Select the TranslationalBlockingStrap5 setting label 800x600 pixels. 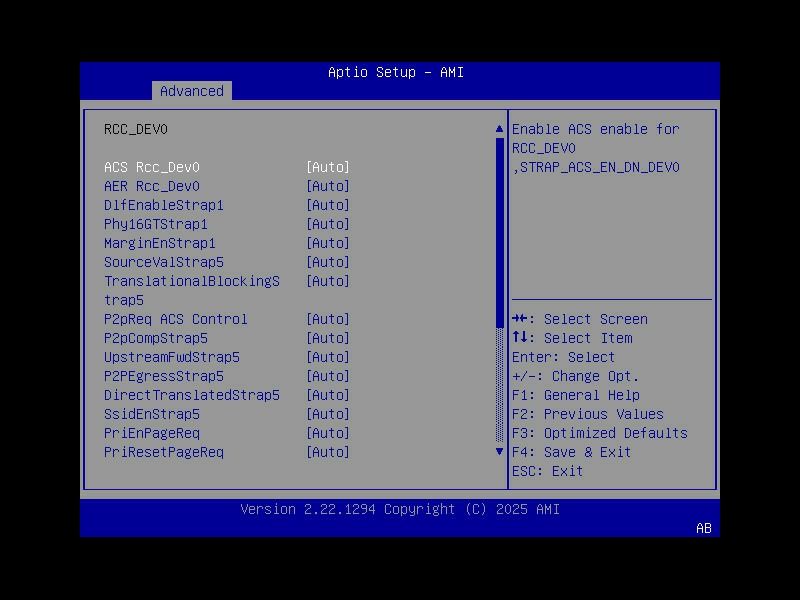[x=192, y=290]
